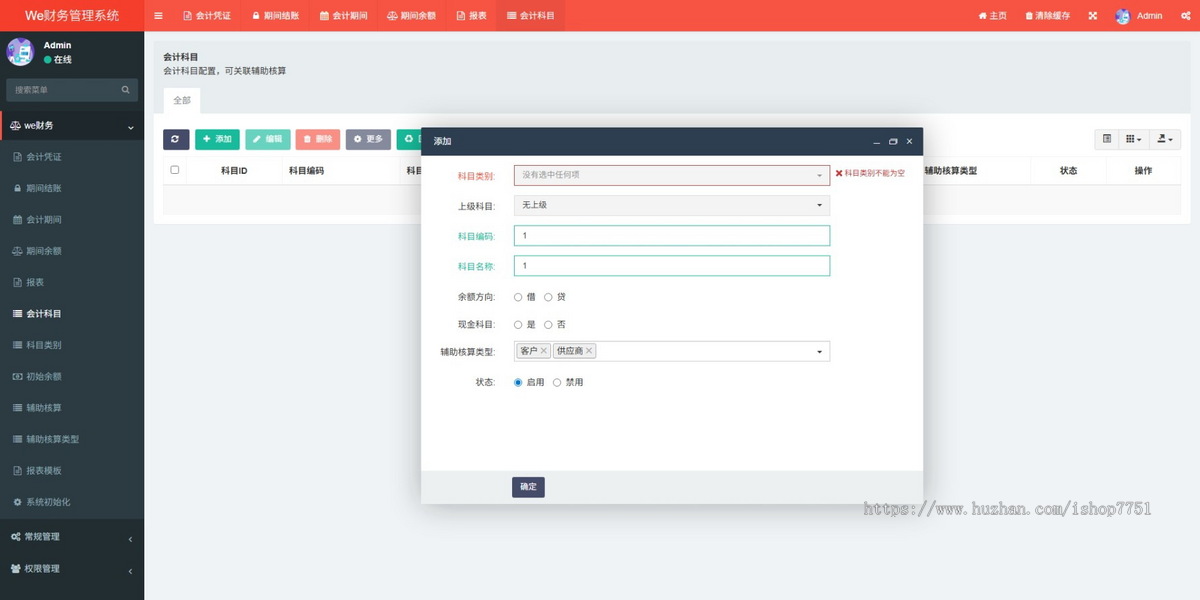The width and height of the screenshot is (1200, 600).
Task: Maximize the 添加 dialog
Action: pos(893,142)
